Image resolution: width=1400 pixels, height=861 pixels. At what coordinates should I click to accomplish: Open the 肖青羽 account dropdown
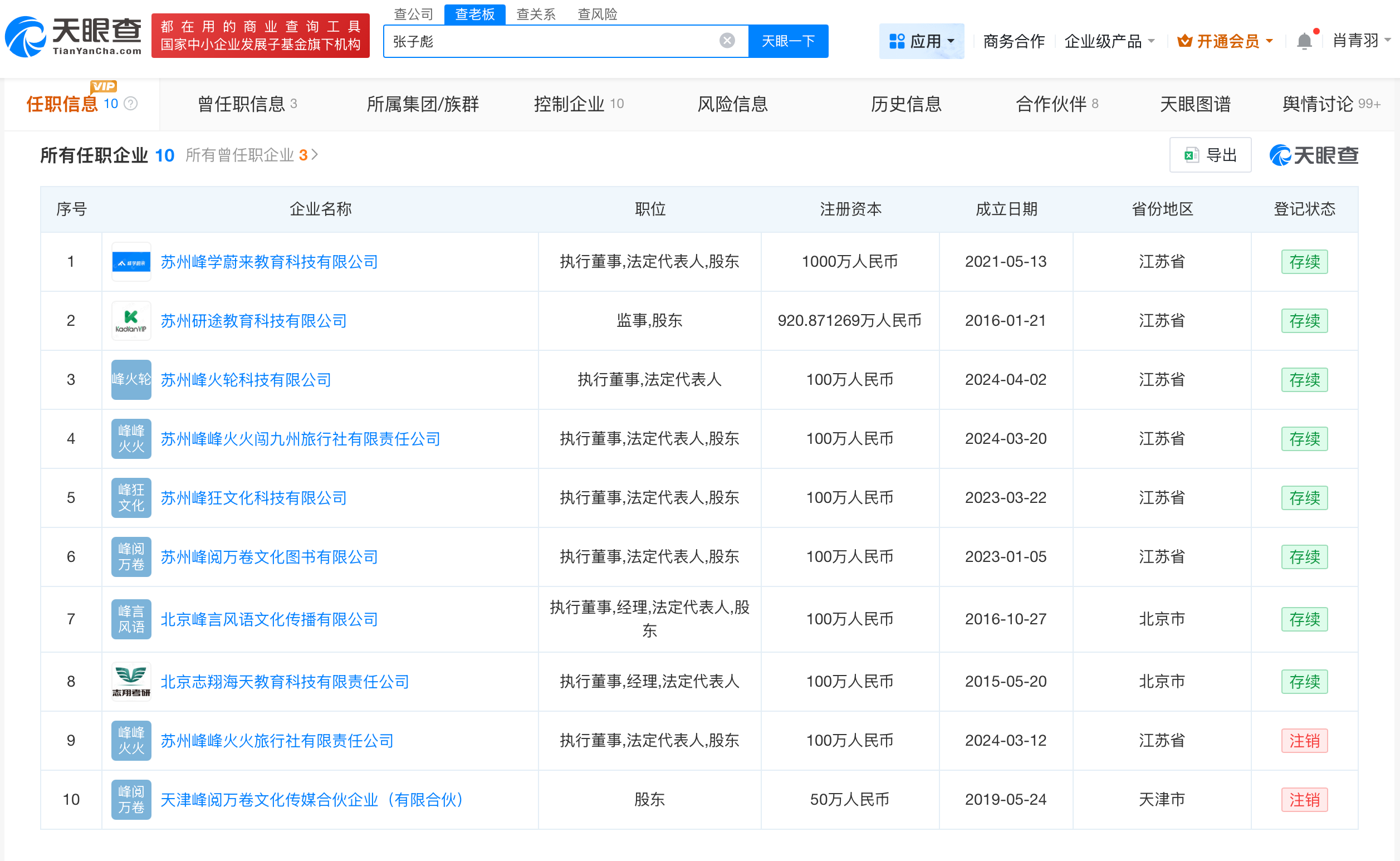click(1361, 41)
